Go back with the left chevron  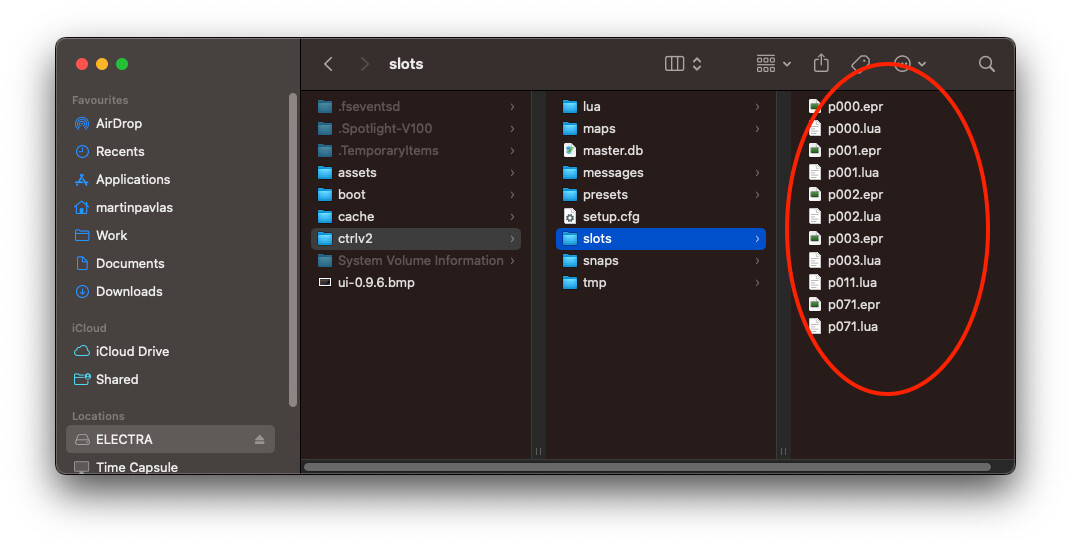[x=329, y=64]
